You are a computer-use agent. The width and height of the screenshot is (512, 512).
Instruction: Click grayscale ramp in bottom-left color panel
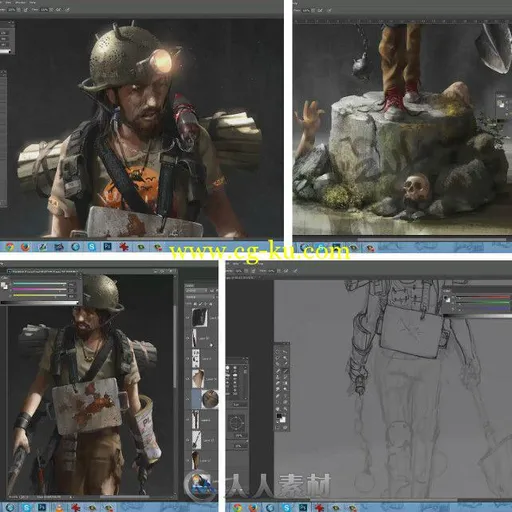[x=40, y=302]
